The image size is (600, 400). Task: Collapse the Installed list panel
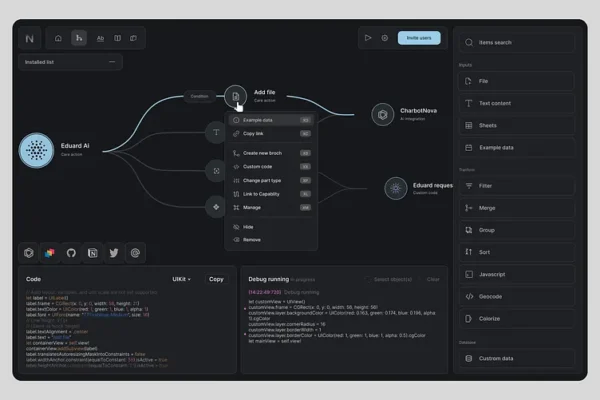[111, 62]
